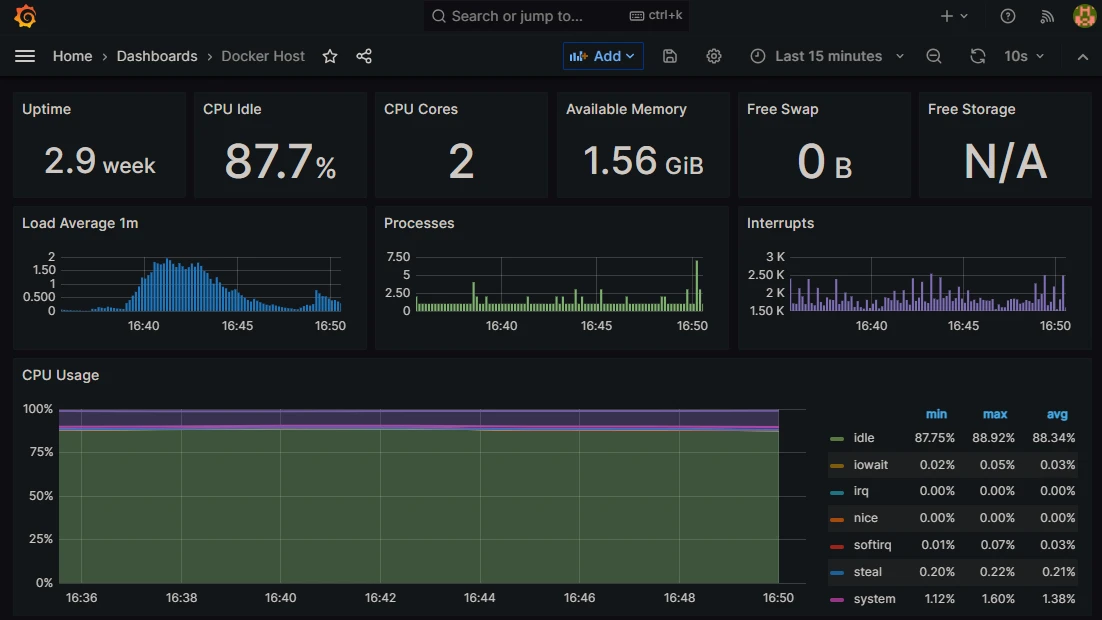
Task: Open the Last 15 minutes time picker
Action: (826, 56)
